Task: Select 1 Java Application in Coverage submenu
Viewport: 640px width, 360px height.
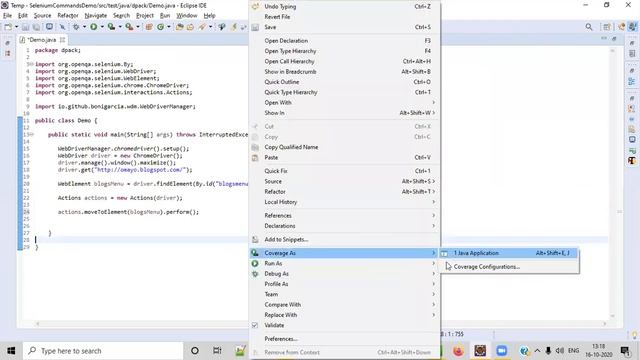Action: [x=509, y=253]
